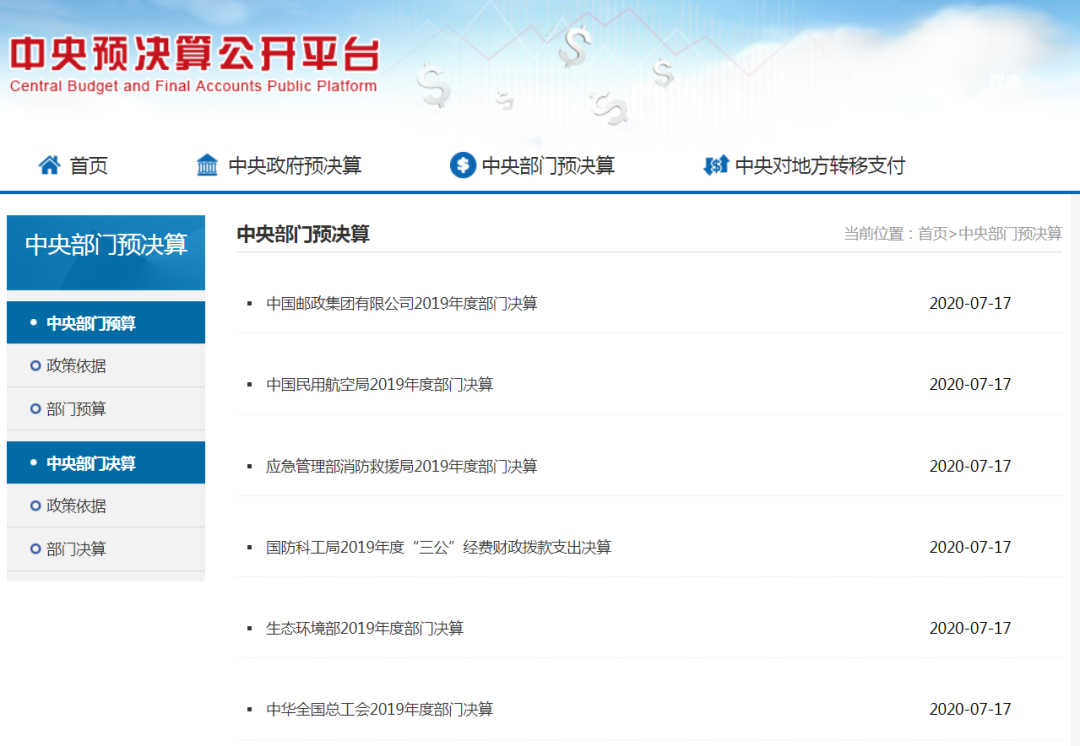The height and width of the screenshot is (746, 1080).
Task: Click the 中央部门预算 sidebar section header
Action: pyautogui.click(x=91, y=323)
